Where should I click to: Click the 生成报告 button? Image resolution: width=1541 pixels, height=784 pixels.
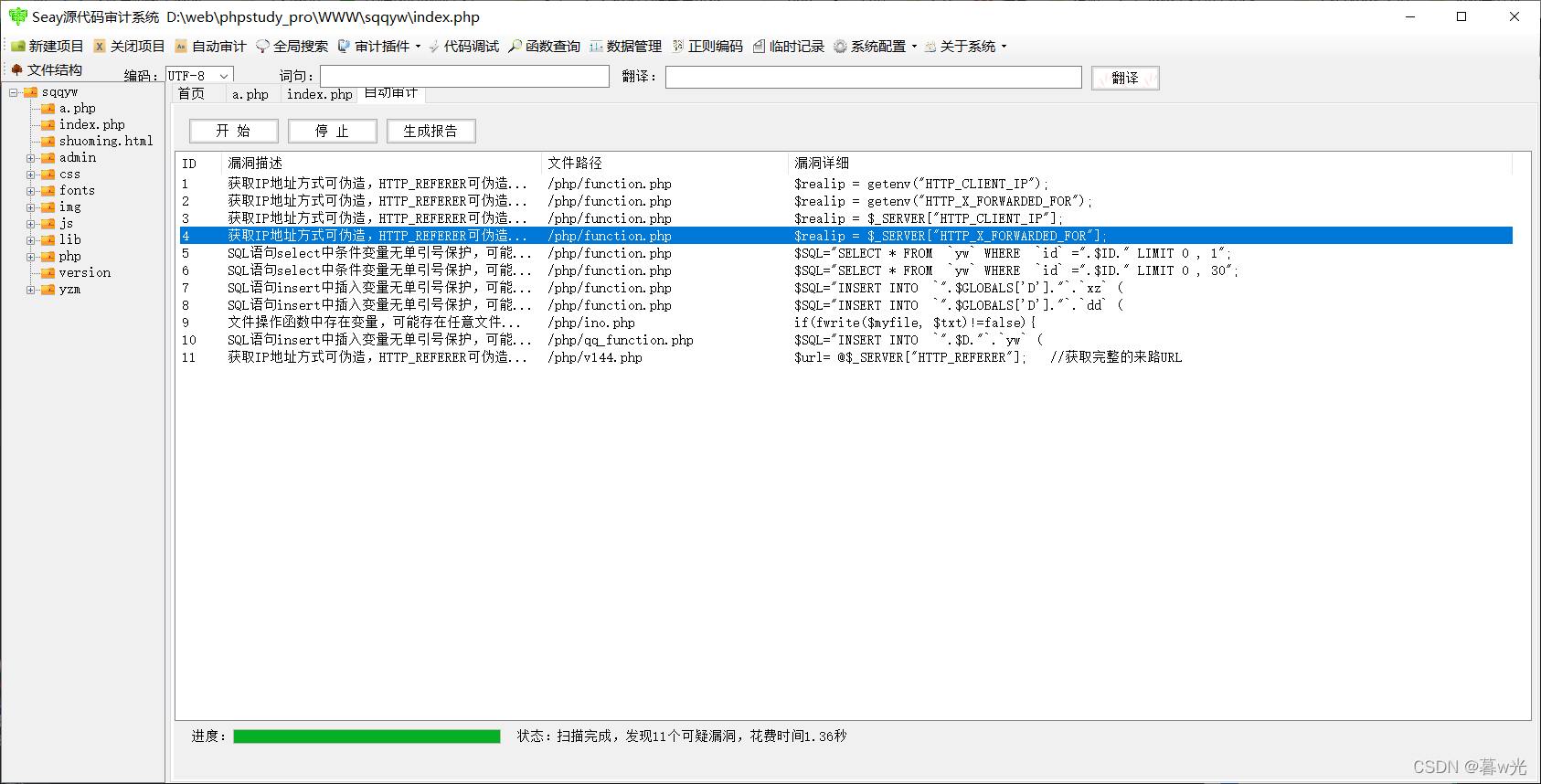tap(431, 131)
